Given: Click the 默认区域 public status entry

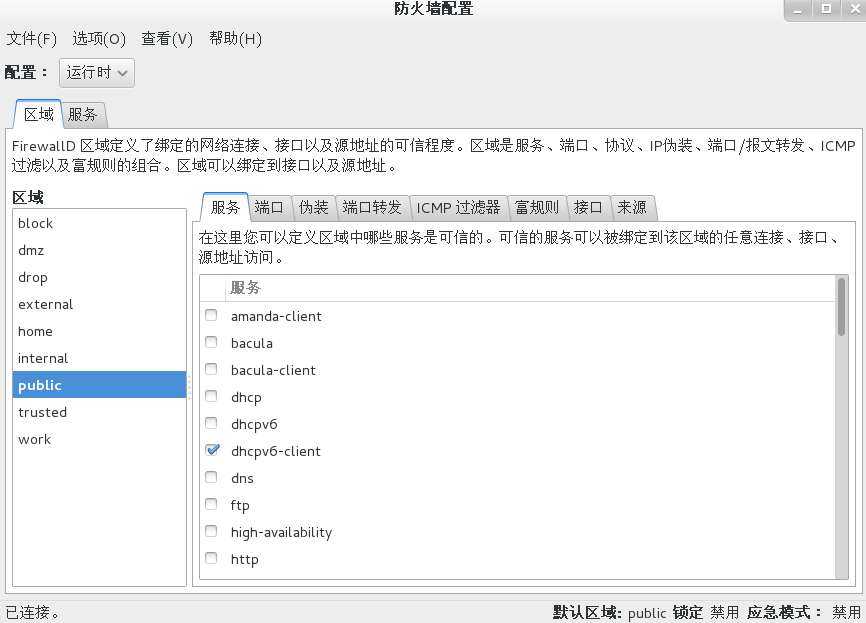Looking at the screenshot, I should click(x=610, y=613).
